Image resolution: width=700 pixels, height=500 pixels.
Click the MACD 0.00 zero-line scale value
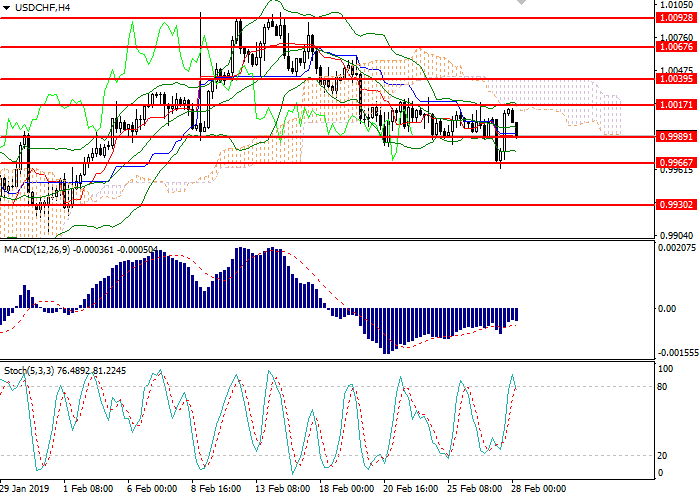tap(666, 309)
